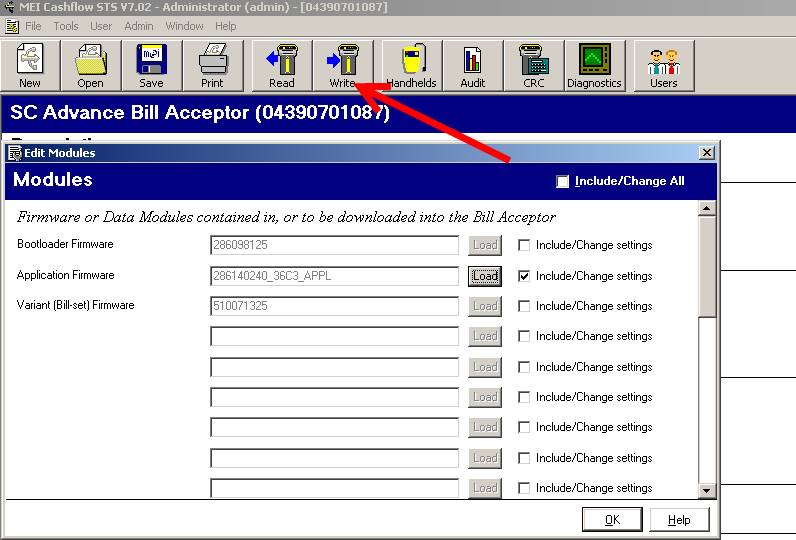Uncheck Application Firmware Include/Change settings
796x540 pixels.
[524, 276]
